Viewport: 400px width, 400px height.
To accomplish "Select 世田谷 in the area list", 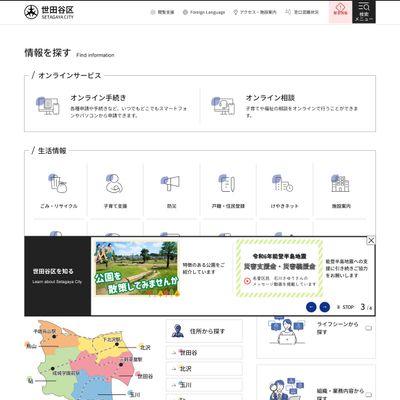I will (x=204, y=352).
